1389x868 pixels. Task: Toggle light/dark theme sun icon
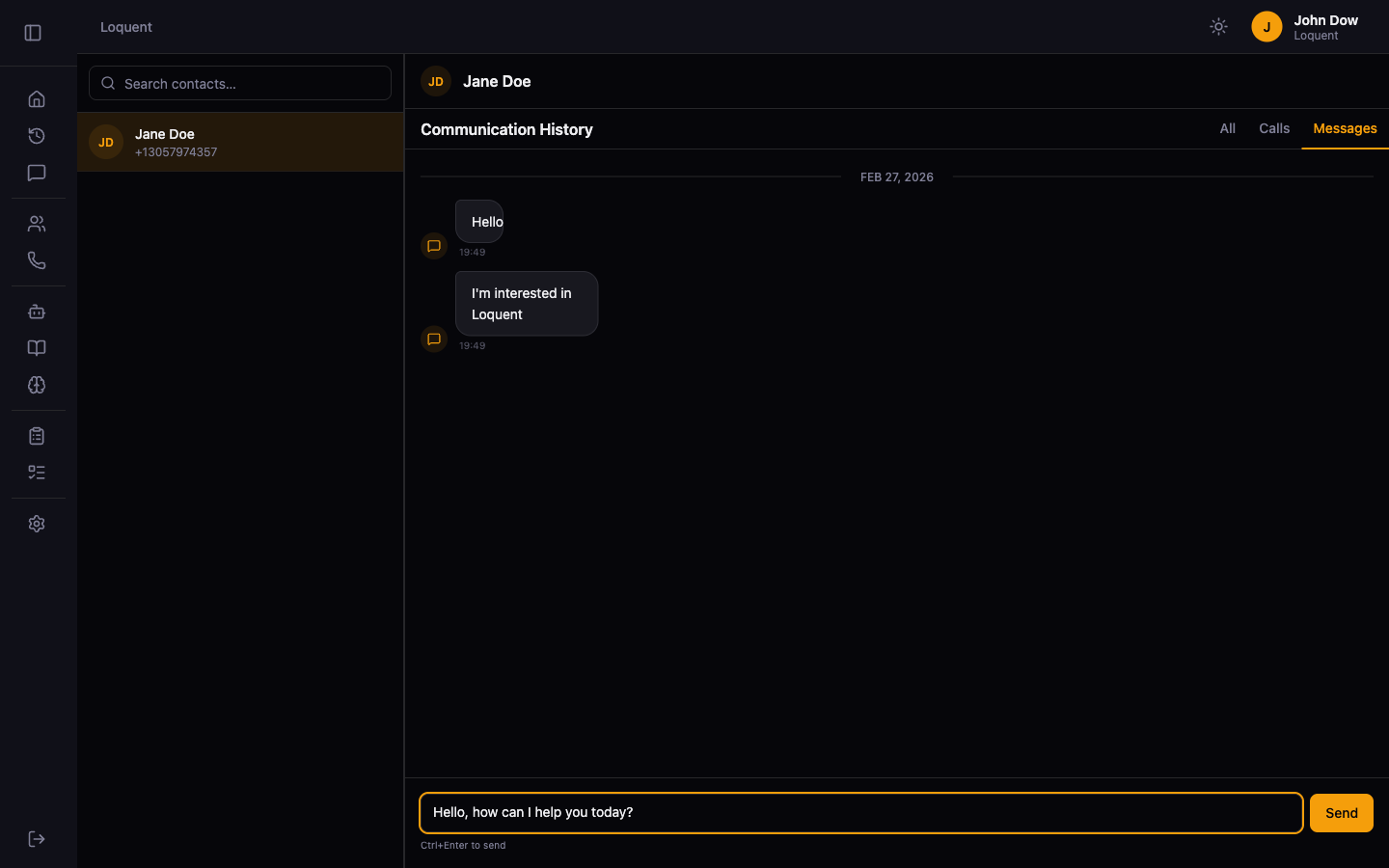pos(1218,27)
